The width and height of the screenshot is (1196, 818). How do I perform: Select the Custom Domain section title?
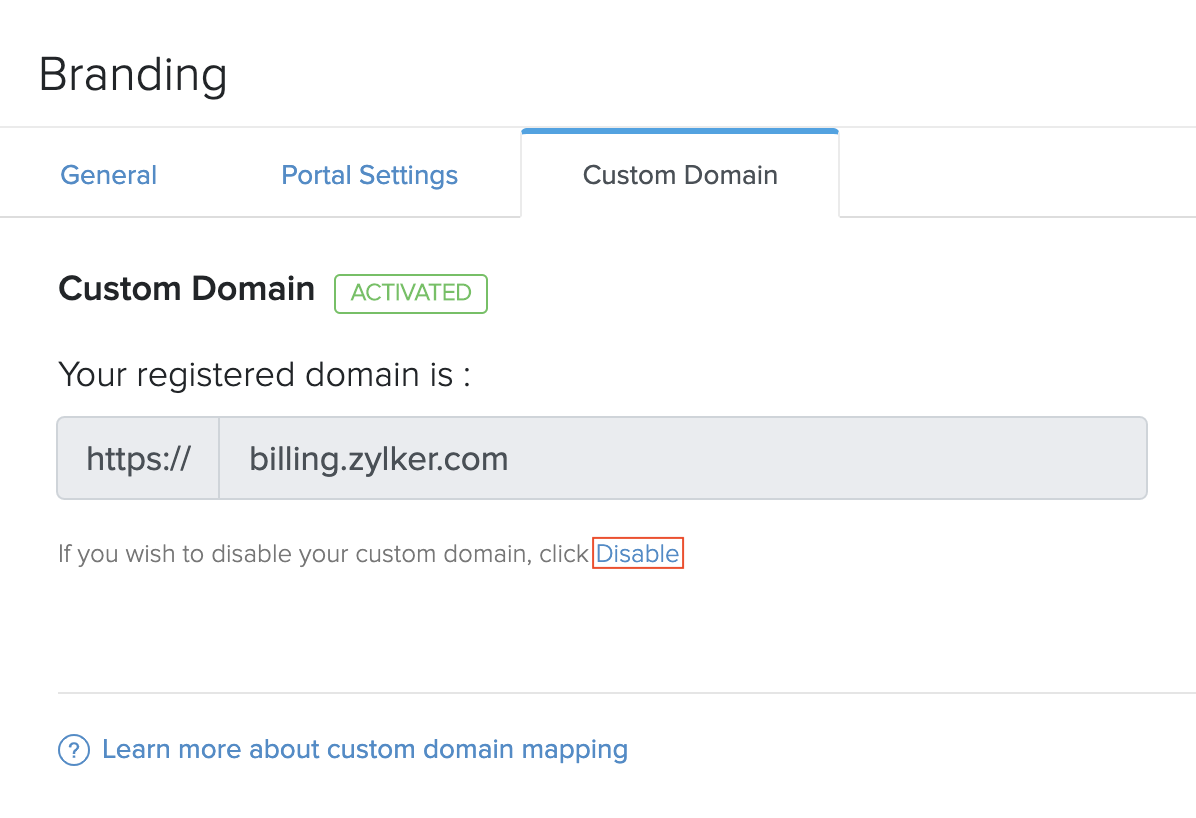[x=186, y=289]
